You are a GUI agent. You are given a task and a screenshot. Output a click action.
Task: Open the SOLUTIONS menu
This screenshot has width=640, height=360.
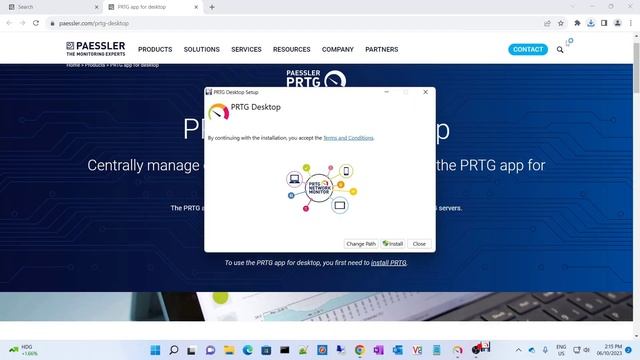[x=202, y=49]
